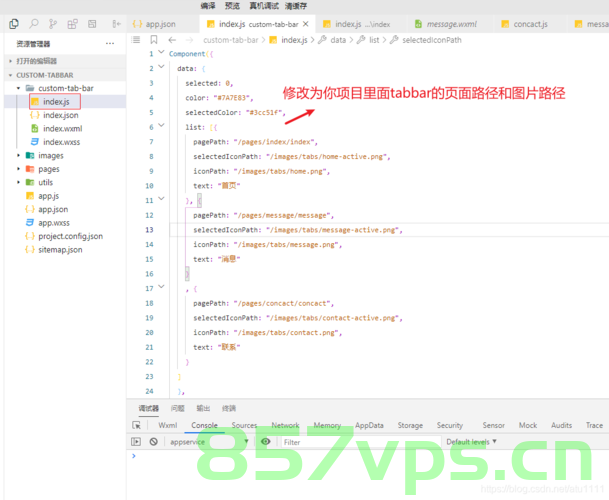Click the 真机调试 toolbar button
Screen dimensions: 609x500
264,6
